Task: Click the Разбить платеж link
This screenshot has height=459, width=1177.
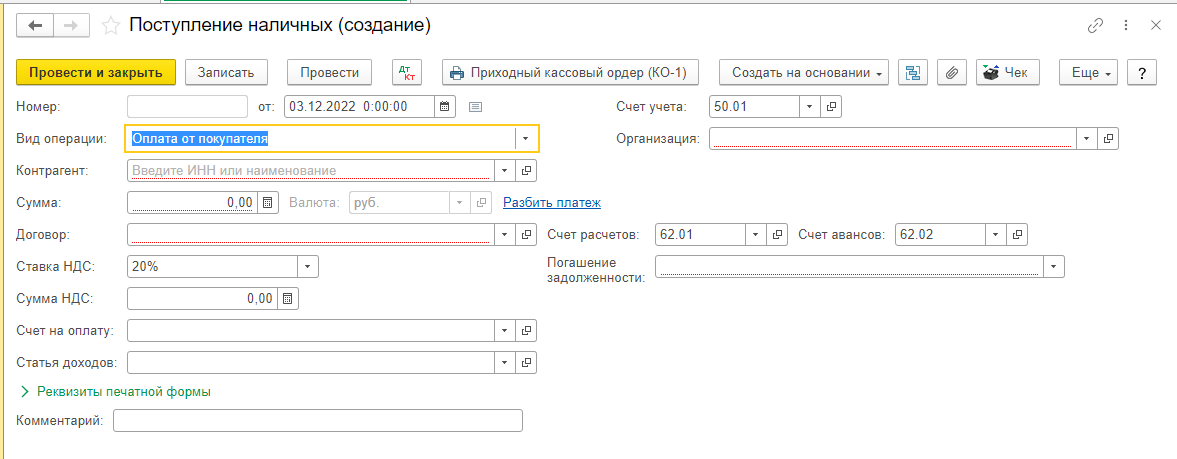Action: [x=551, y=203]
